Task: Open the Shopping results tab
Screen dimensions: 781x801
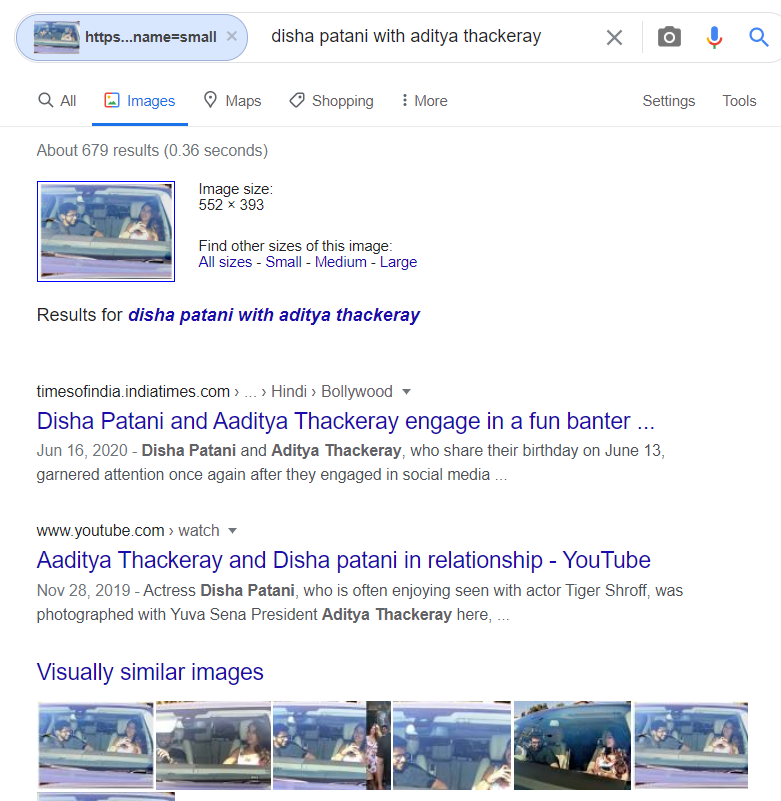Action: pos(332,101)
